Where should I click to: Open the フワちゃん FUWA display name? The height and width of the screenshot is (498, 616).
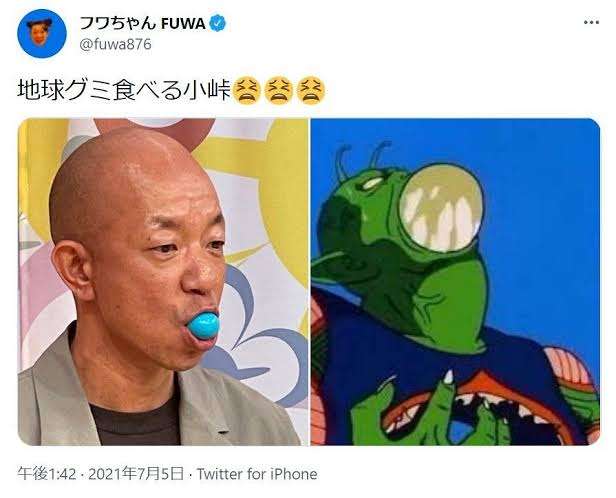coord(143,24)
